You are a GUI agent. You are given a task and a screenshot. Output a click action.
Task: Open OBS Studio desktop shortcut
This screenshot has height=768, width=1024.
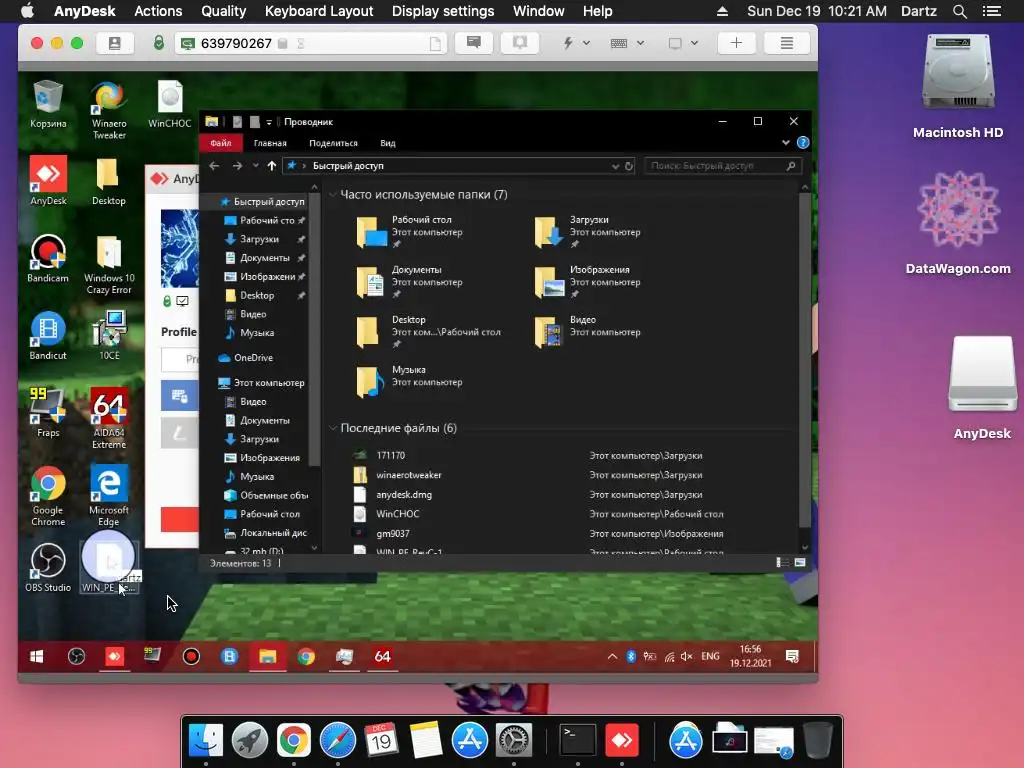click(48, 568)
